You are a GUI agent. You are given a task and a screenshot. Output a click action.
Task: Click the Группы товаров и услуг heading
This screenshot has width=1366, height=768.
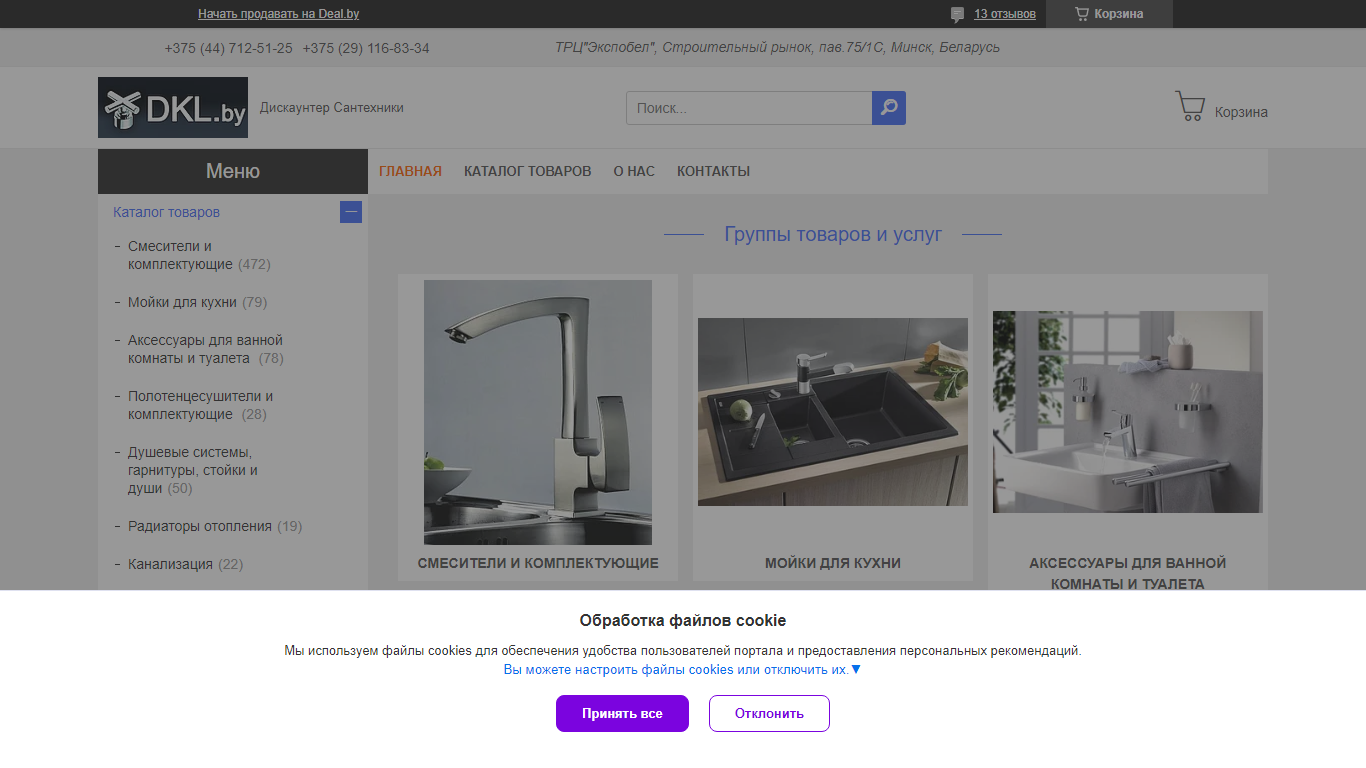[x=833, y=234]
